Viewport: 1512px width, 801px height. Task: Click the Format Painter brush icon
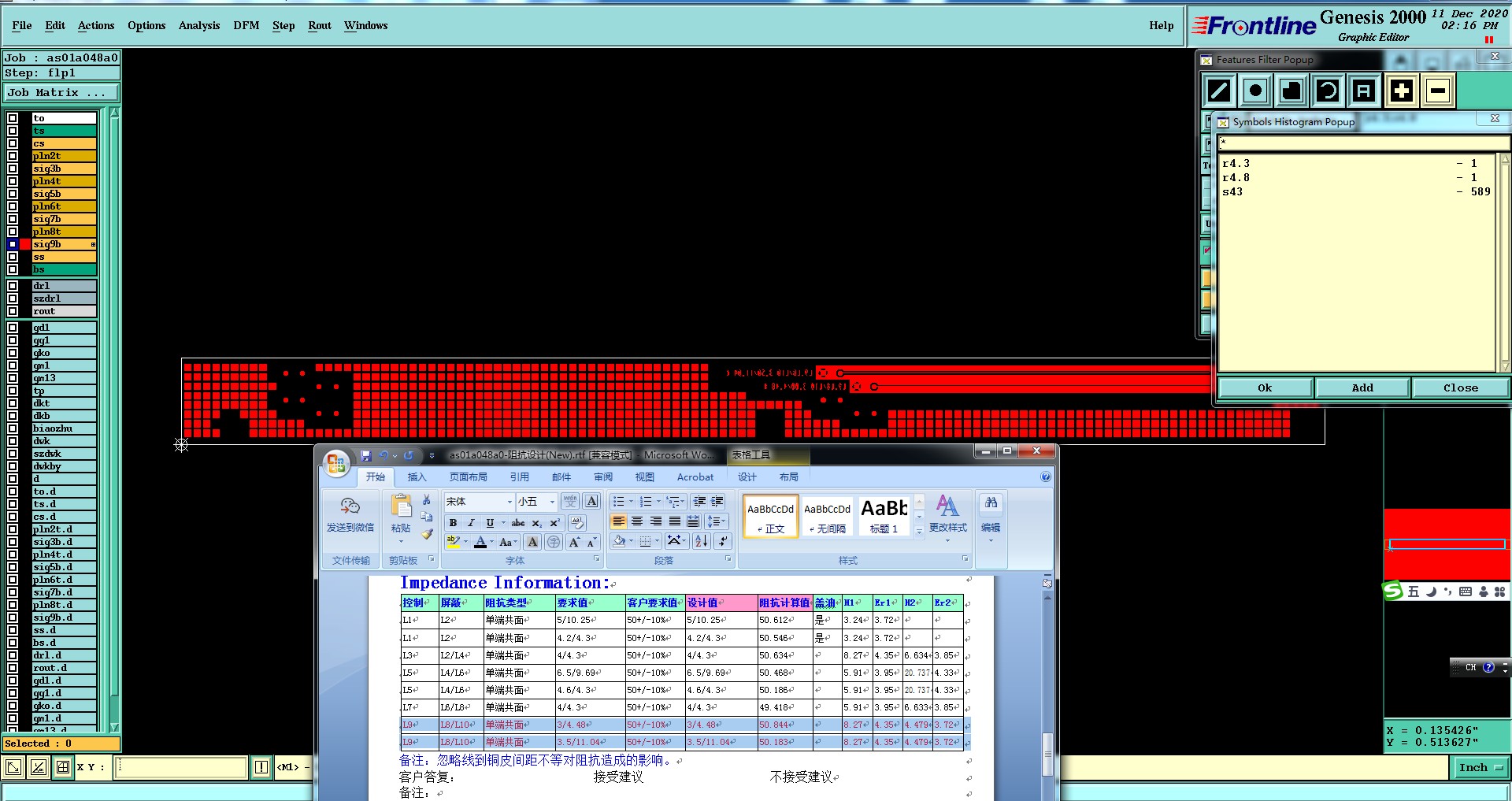tap(426, 533)
